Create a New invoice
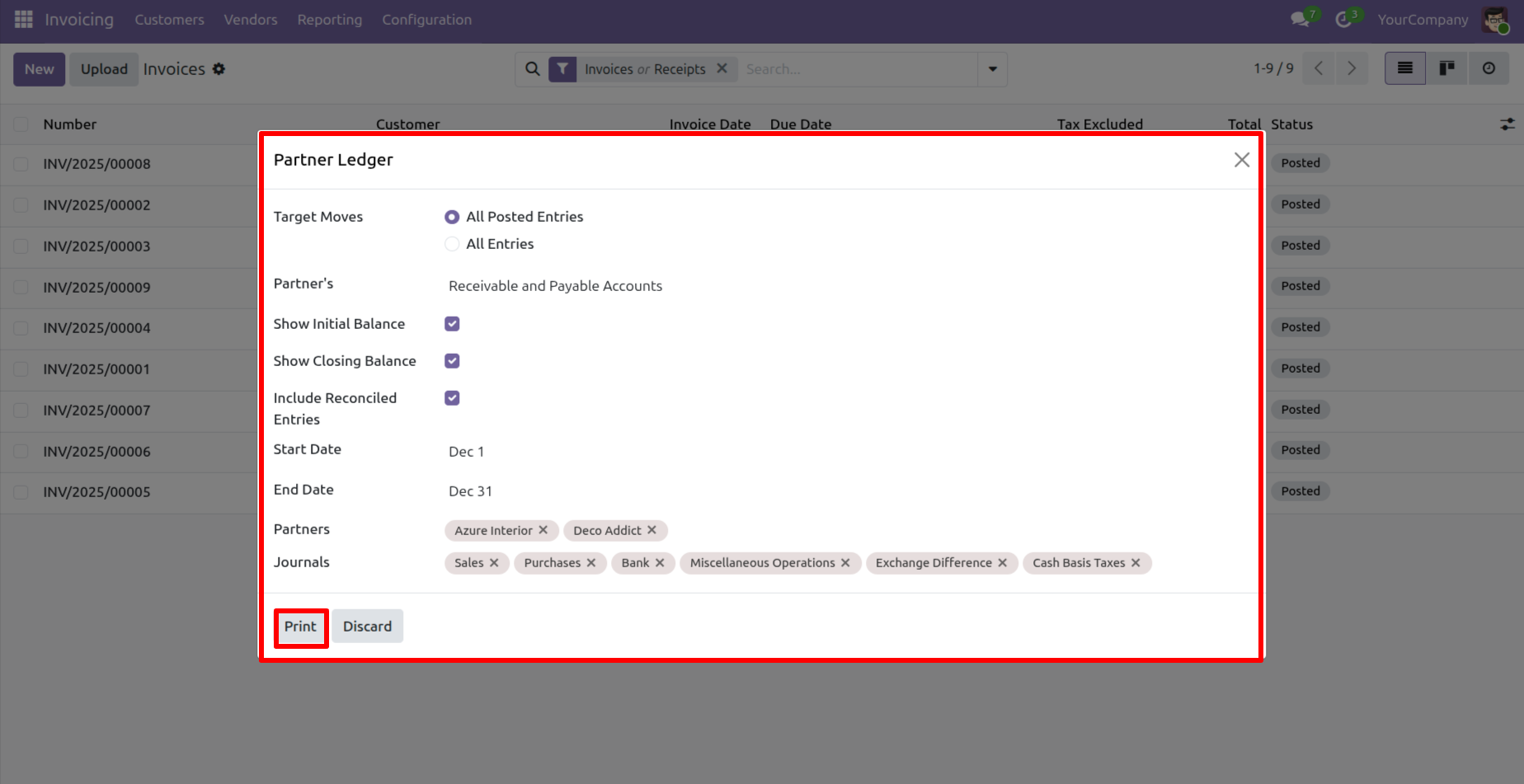1524x784 pixels. [x=39, y=69]
